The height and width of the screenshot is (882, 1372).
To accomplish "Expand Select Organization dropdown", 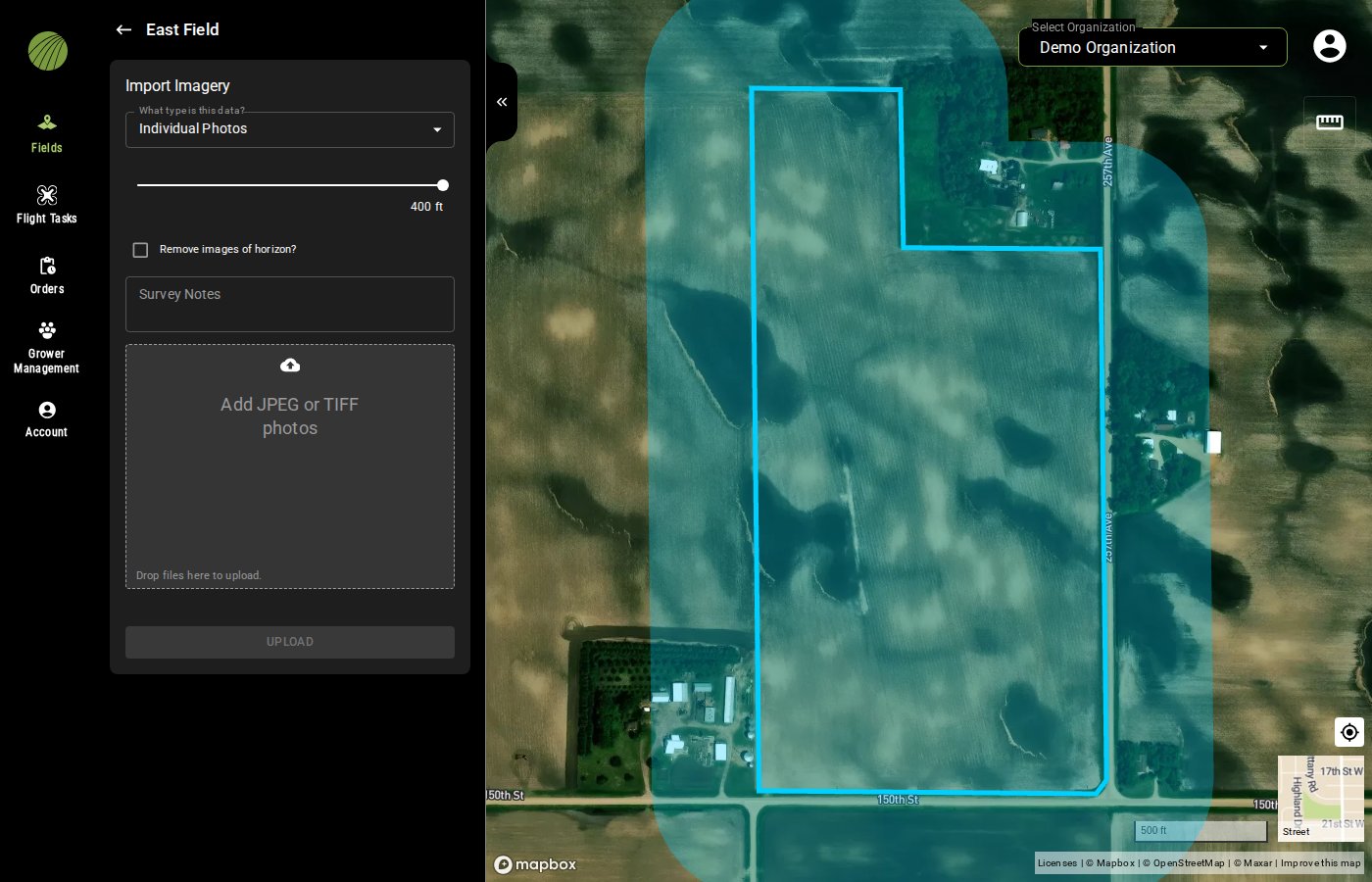I will pyautogui.click(x=1152, y=47).
